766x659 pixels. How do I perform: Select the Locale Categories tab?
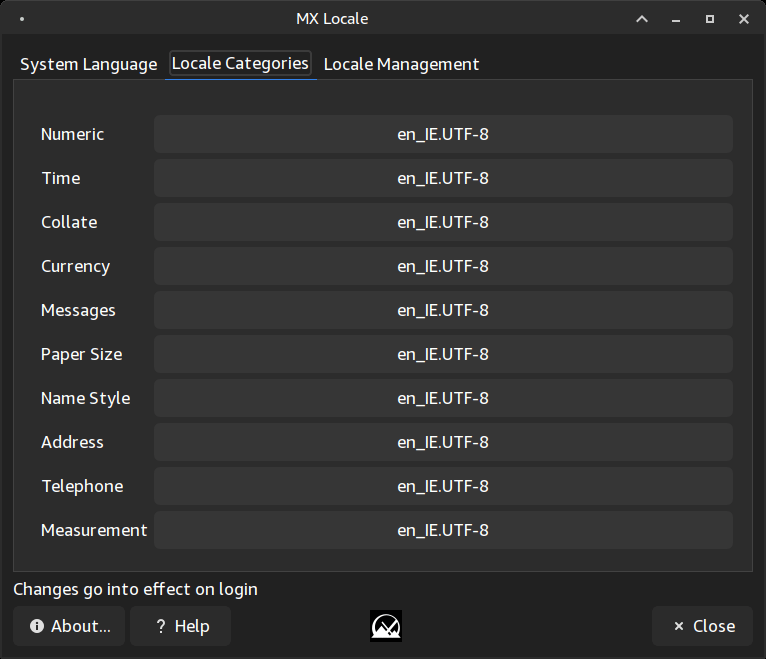[240, 64]
